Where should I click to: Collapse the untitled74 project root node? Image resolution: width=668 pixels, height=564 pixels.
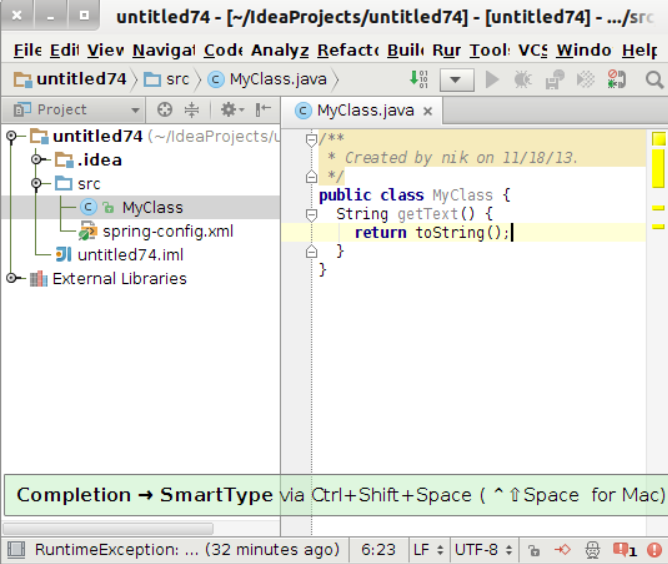tap(12, 136)
